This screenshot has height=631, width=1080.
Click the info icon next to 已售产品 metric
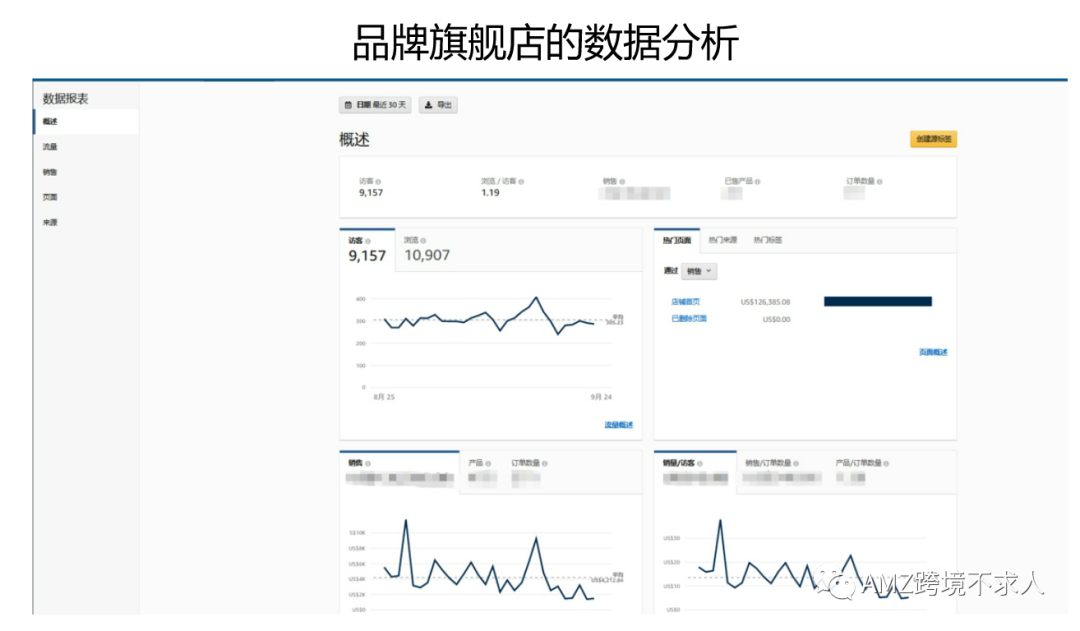tap(759, 182)
